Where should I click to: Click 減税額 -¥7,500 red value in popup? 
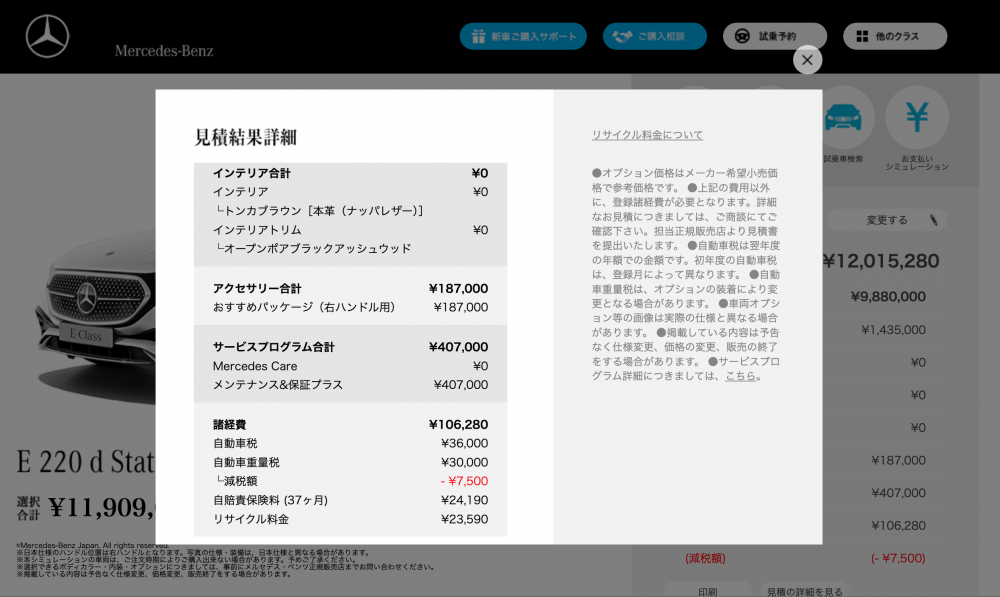pyautogui.click(x=464, y=481)
